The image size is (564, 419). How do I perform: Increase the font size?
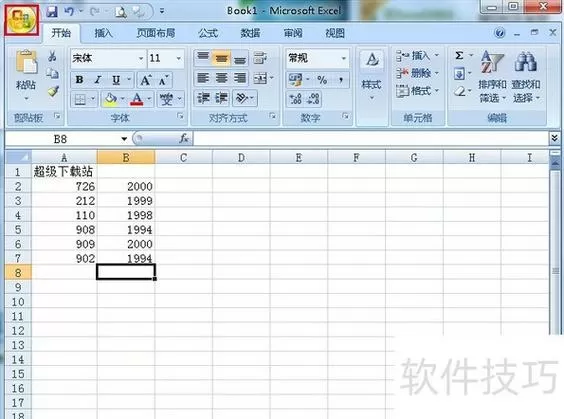click(145, 80)
